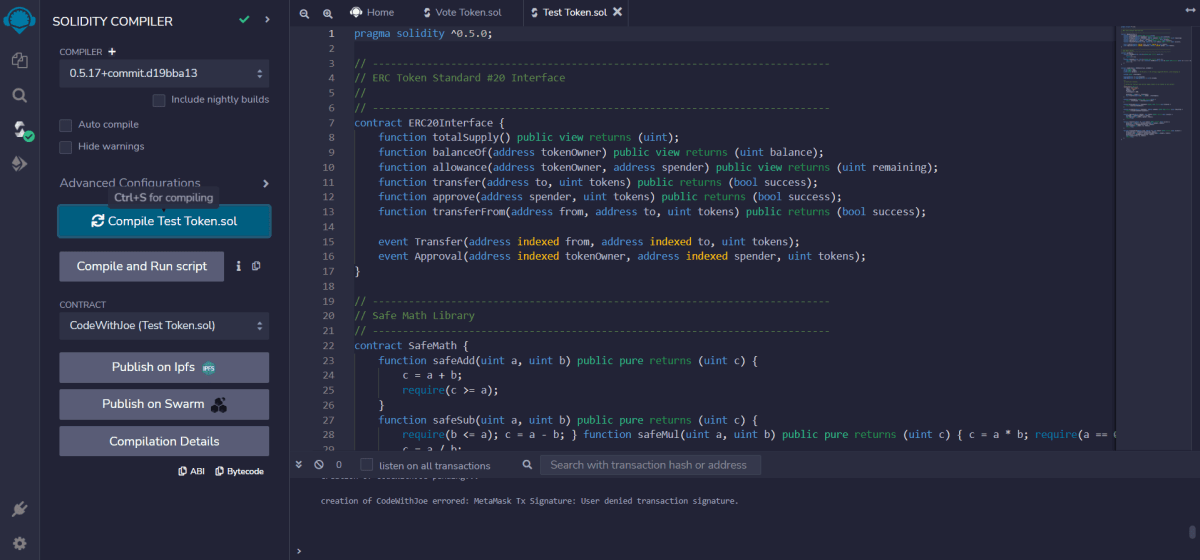This screenshot has height=560, width=1200.
Task: Click 'contract ERC20Interface {' line
Action: 430,123
